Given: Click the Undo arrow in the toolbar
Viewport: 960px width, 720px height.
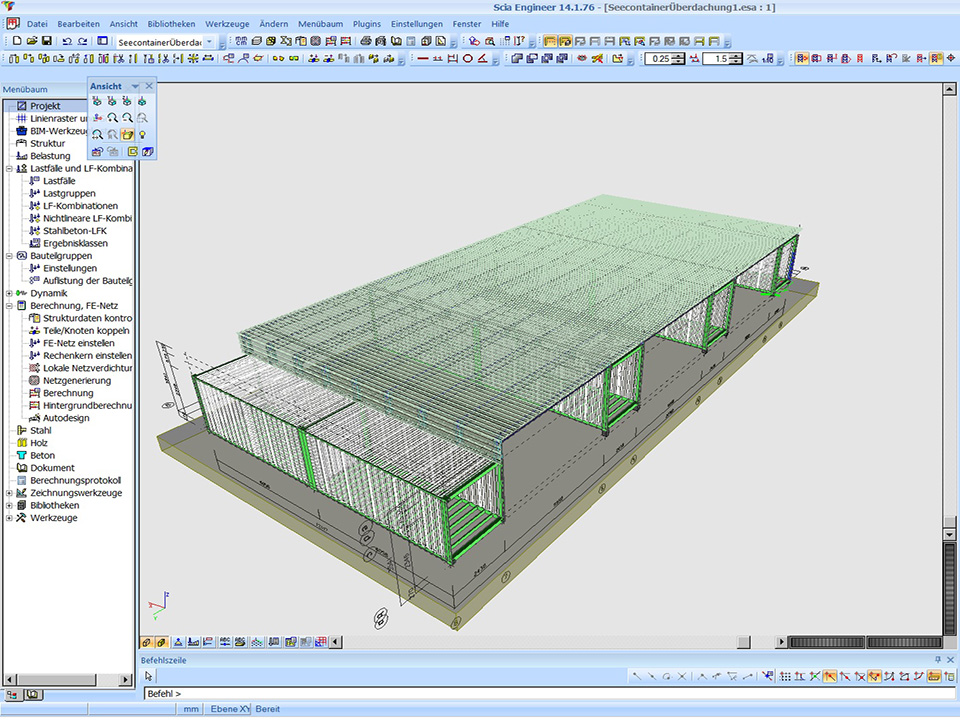Looking at the screenshot, I should pos(67,41).
